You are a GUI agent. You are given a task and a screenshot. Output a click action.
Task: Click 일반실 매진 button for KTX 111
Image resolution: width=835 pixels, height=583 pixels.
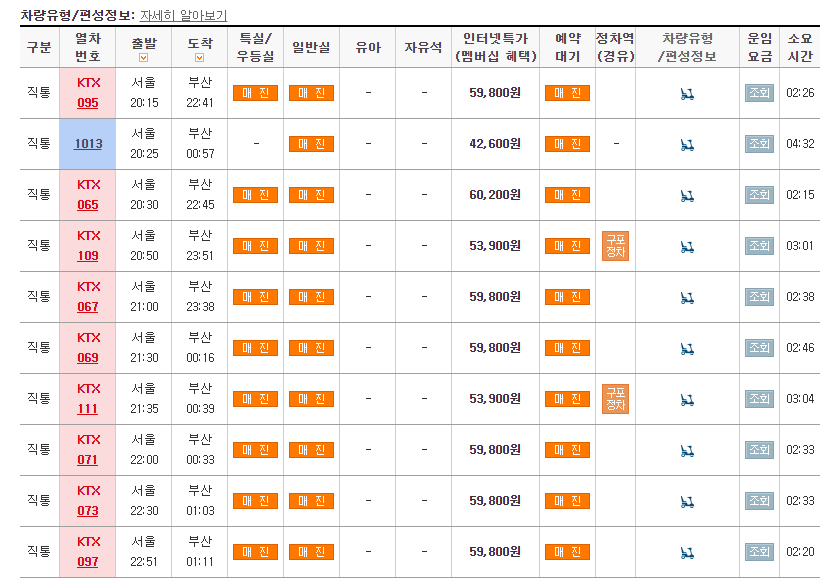(x=312, y=399)
